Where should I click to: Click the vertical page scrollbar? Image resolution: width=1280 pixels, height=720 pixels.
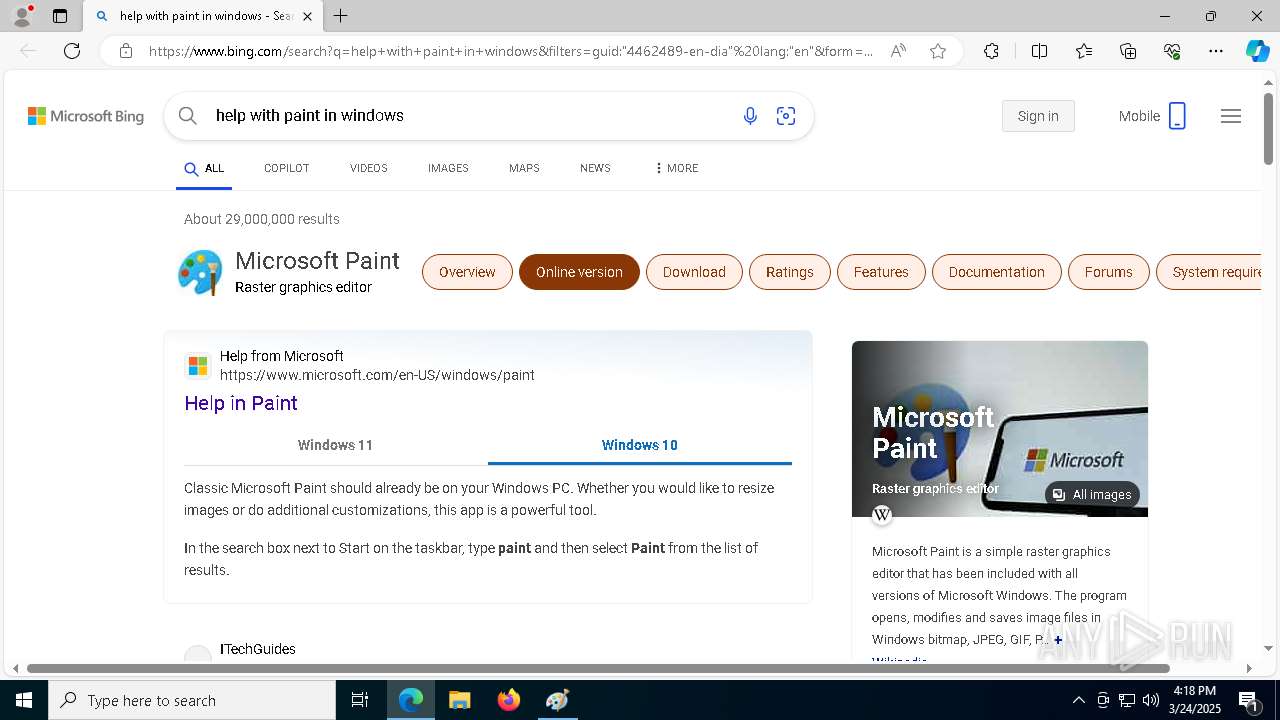pyautogui.click(x=1268, y=130)
